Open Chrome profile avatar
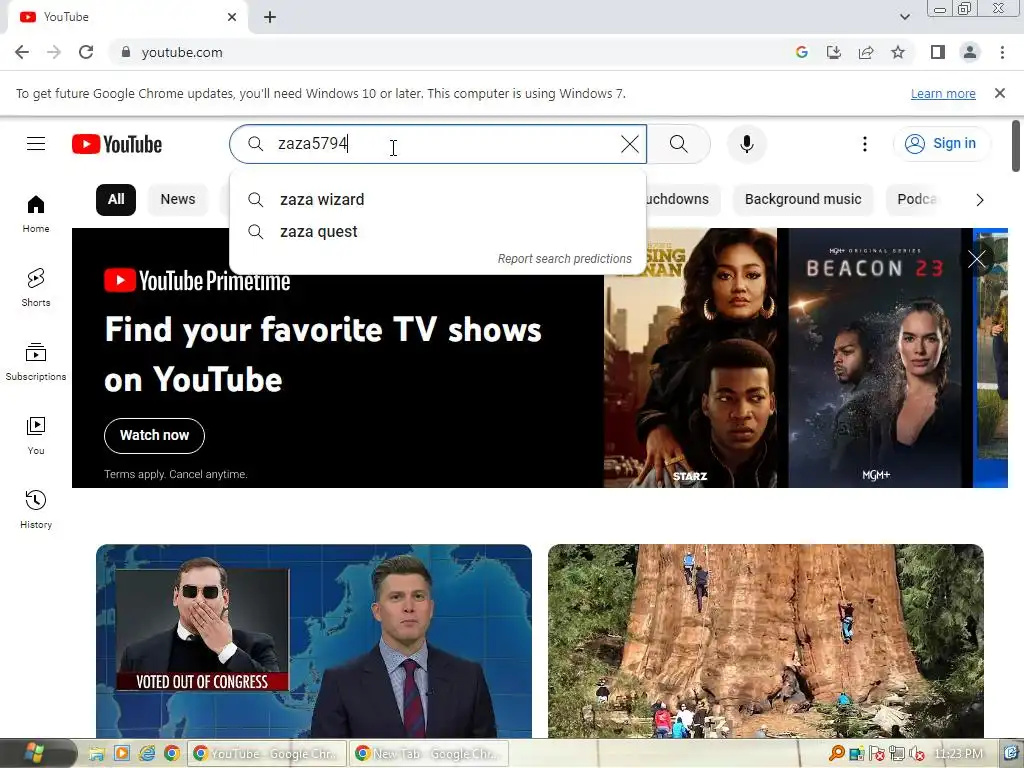Viewport: 1024px width, 768px height. click(970, 52)
